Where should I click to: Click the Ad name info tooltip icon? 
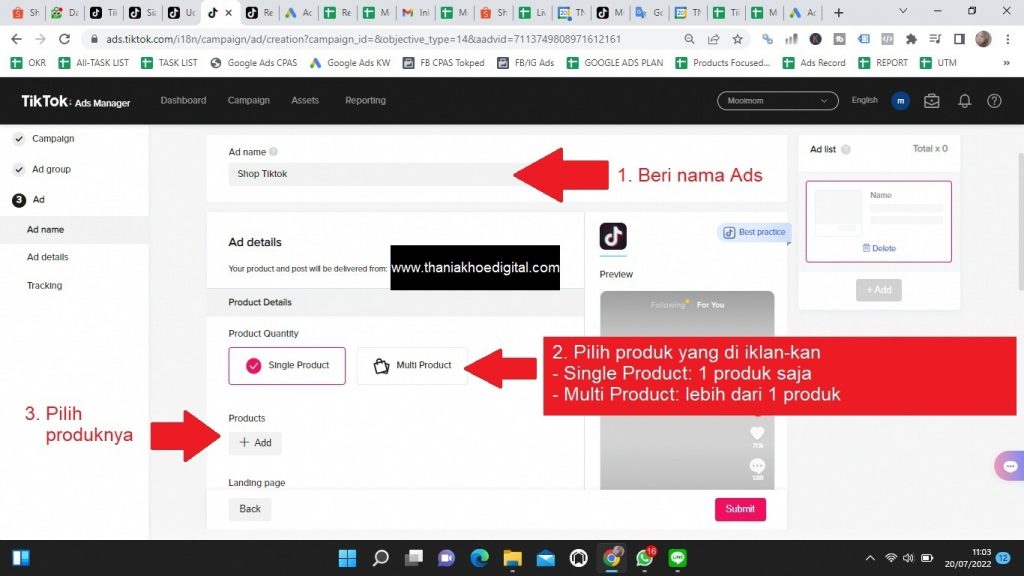click(273, 152)
